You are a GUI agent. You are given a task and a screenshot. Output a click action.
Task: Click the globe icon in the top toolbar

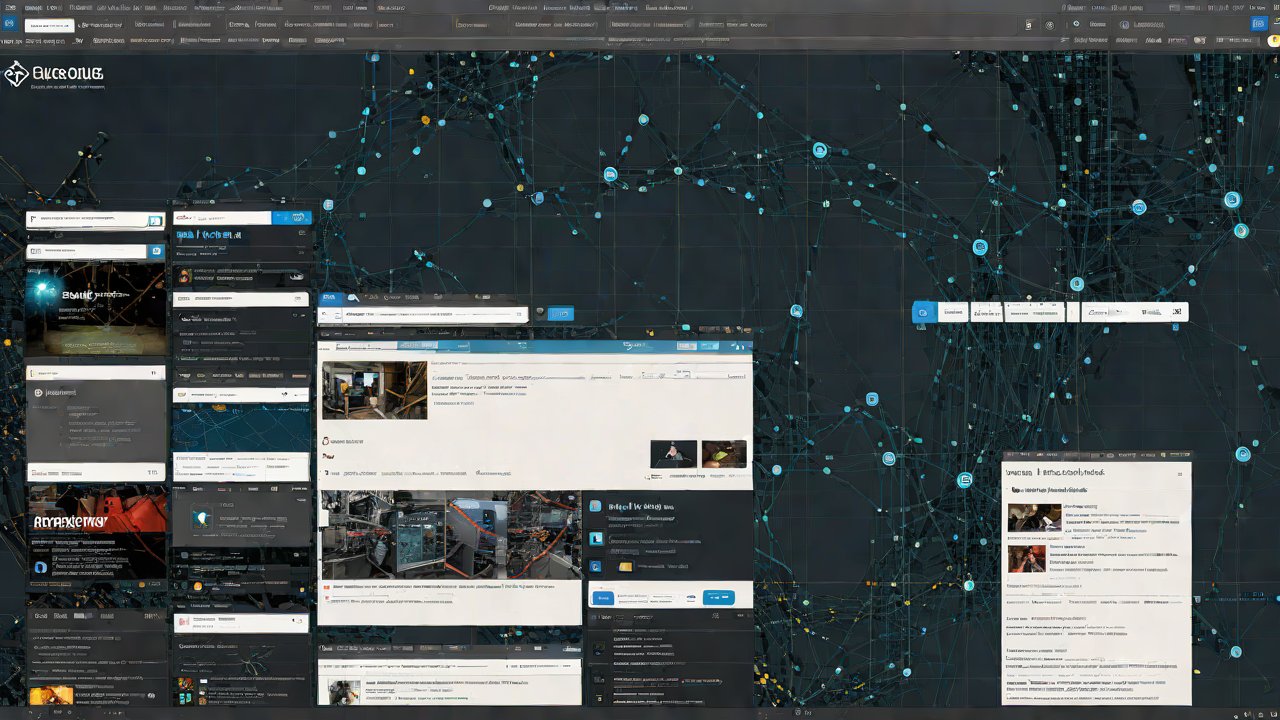coord(1049,24)
